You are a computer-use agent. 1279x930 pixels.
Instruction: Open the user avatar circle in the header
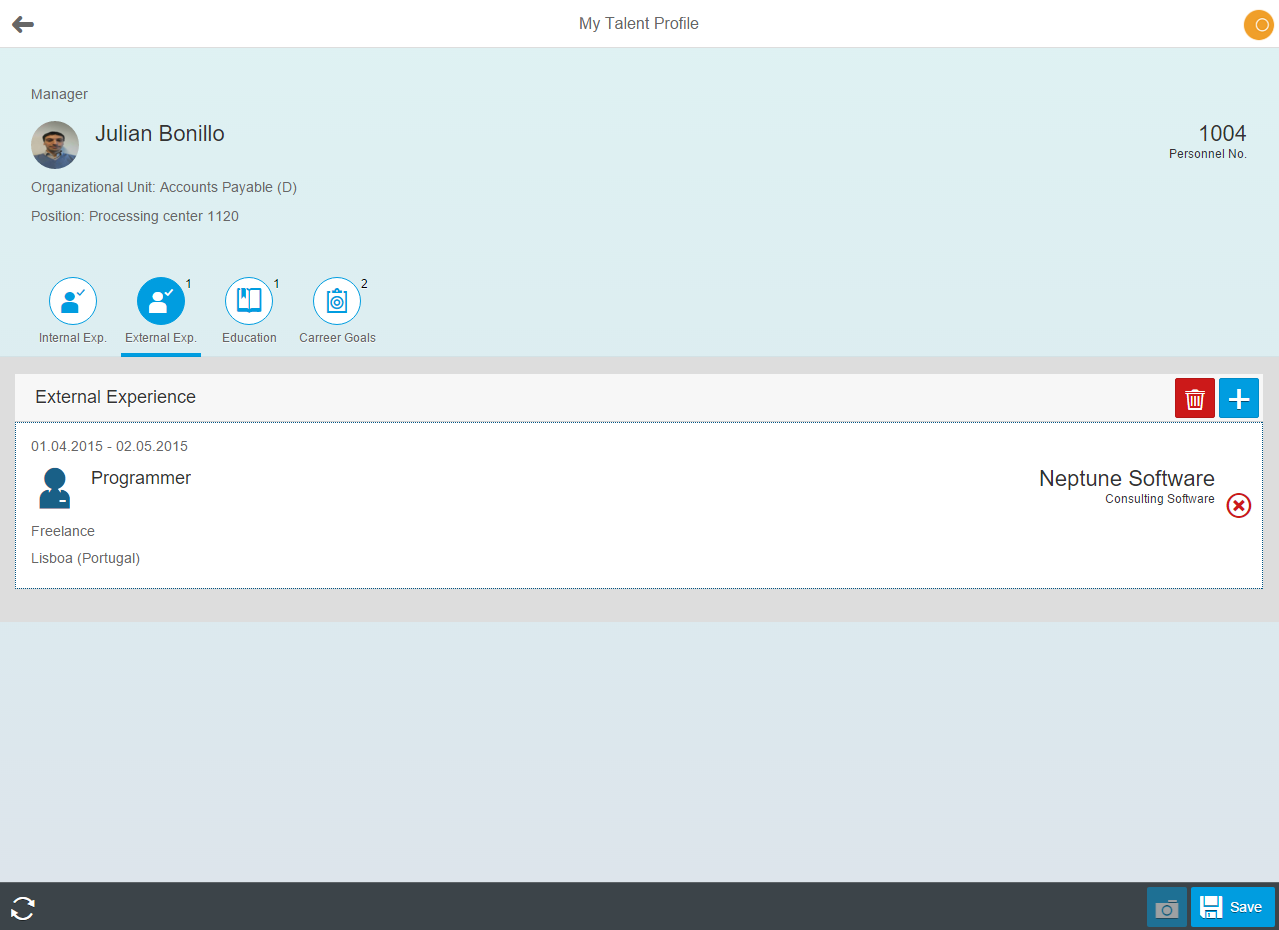(x=1257, y=24)
